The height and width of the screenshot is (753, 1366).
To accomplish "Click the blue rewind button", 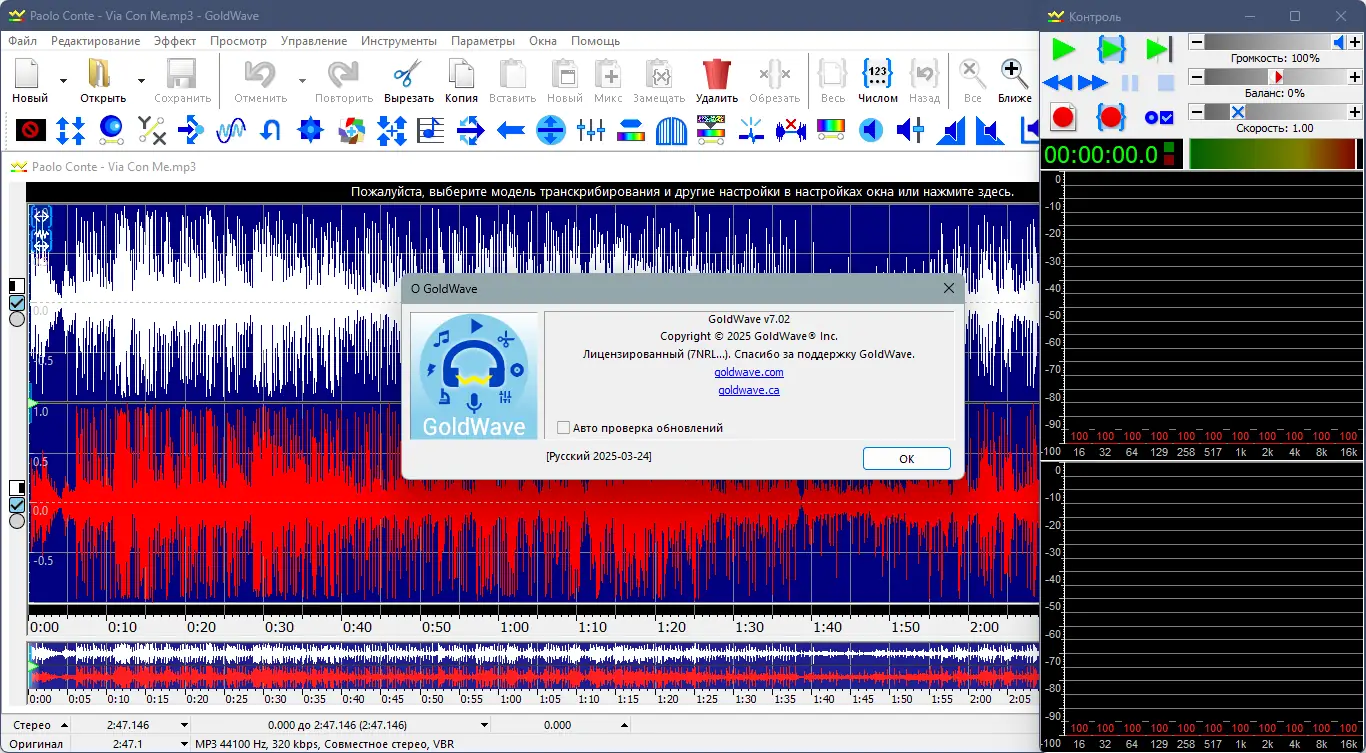I will pyautogui.click(x=1057, y=83).
